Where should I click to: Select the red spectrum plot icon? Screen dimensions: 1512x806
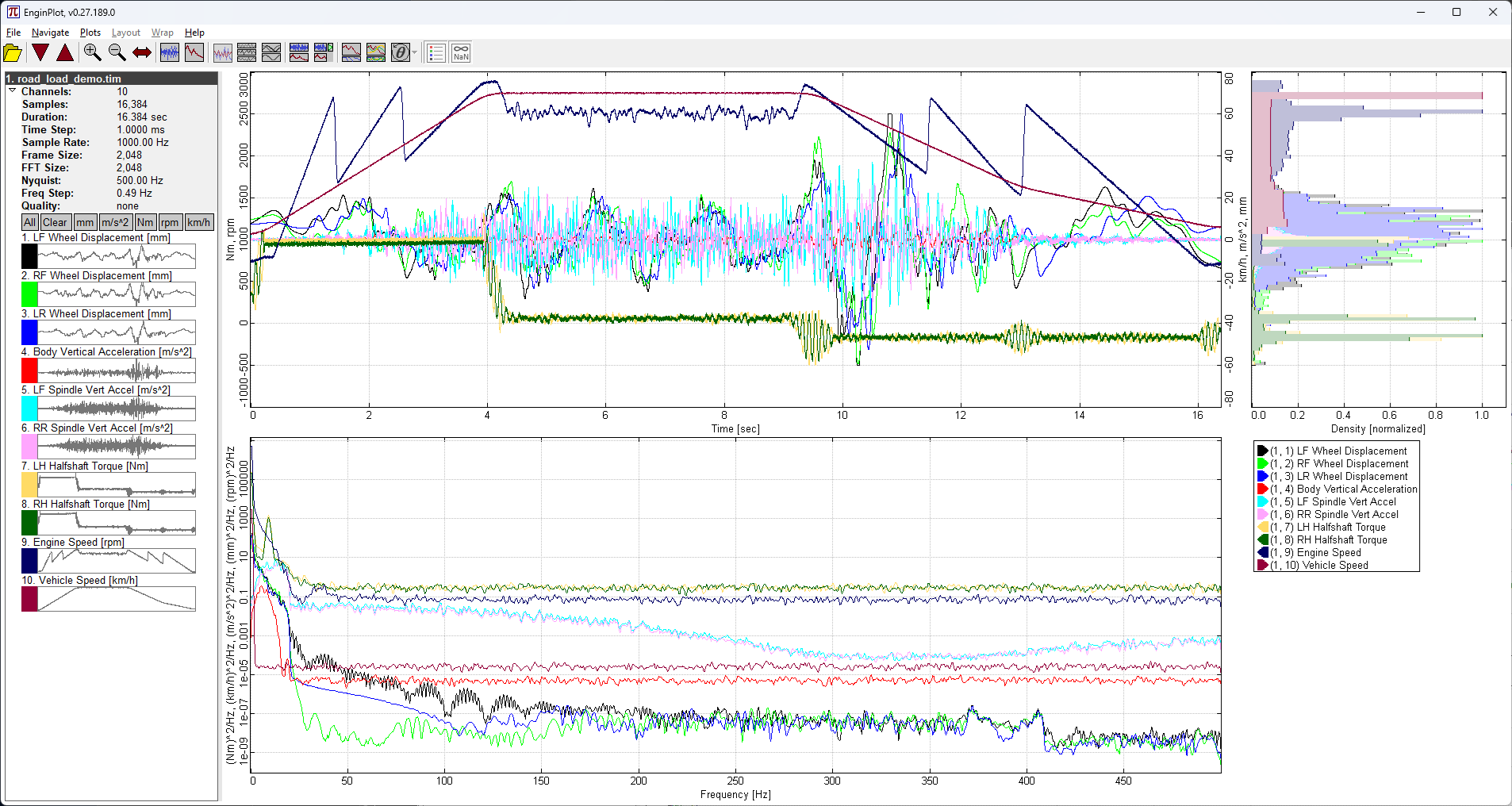[194, 52]
